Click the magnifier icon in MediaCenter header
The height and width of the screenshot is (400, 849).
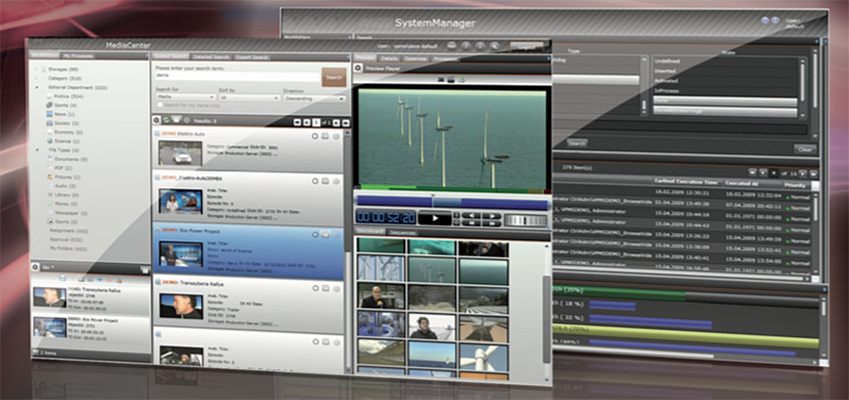coord(494,47)
